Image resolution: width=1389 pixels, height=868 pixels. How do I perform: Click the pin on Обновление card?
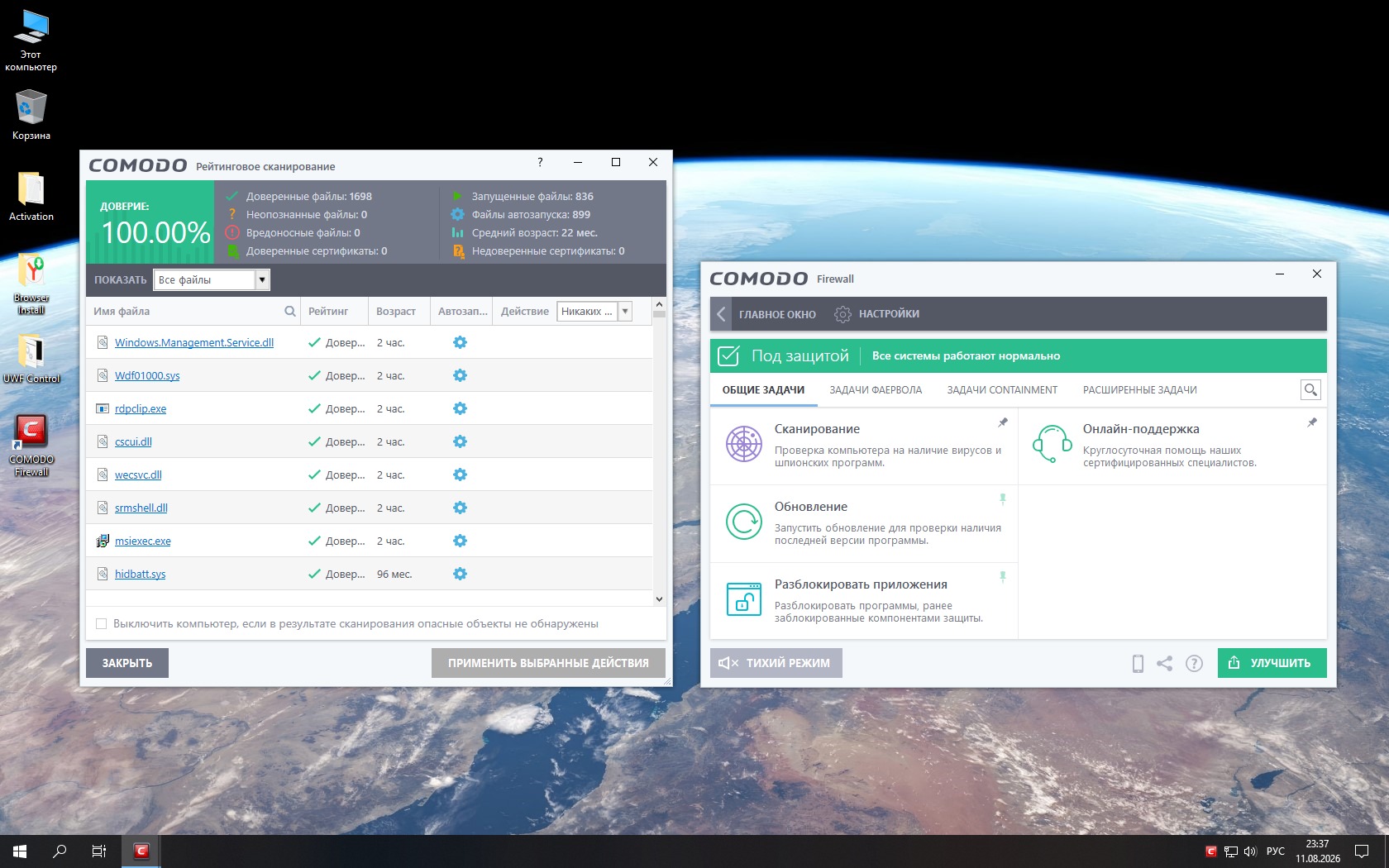point(1003,499)
